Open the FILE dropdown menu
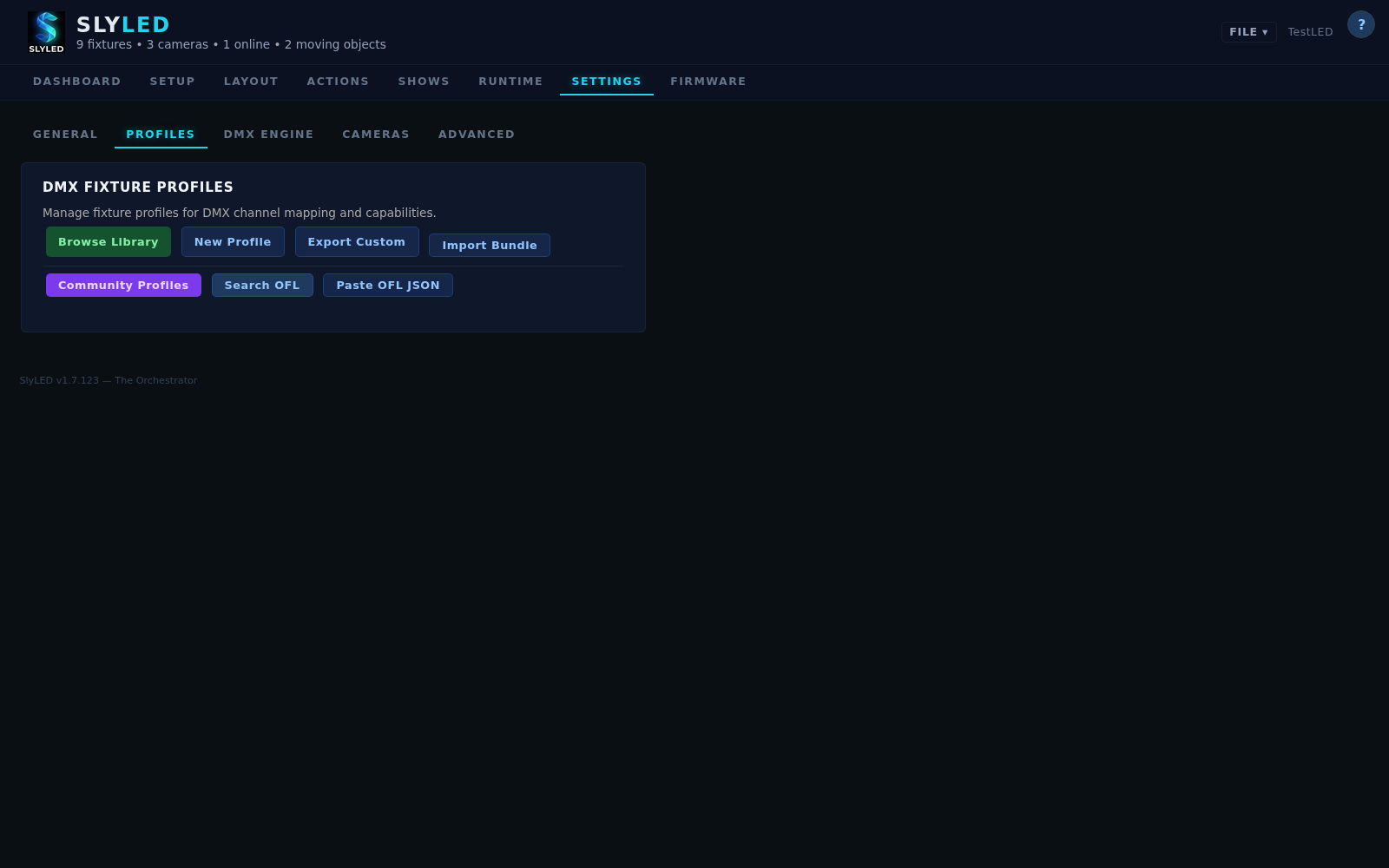The image size is (1389, 868). [x=1248, y=32]
